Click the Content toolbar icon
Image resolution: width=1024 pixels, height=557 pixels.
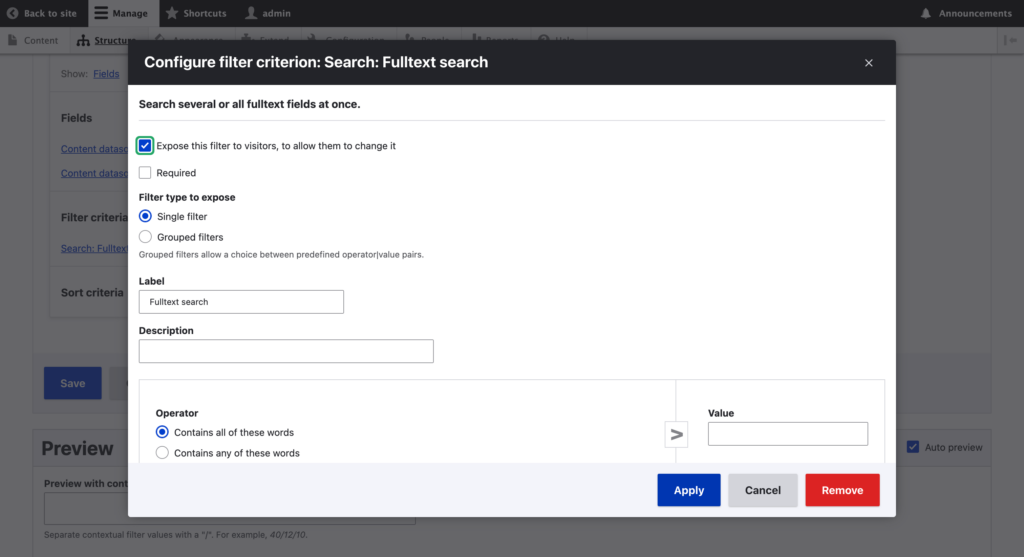pyautogui.click(x=14, y=40)
